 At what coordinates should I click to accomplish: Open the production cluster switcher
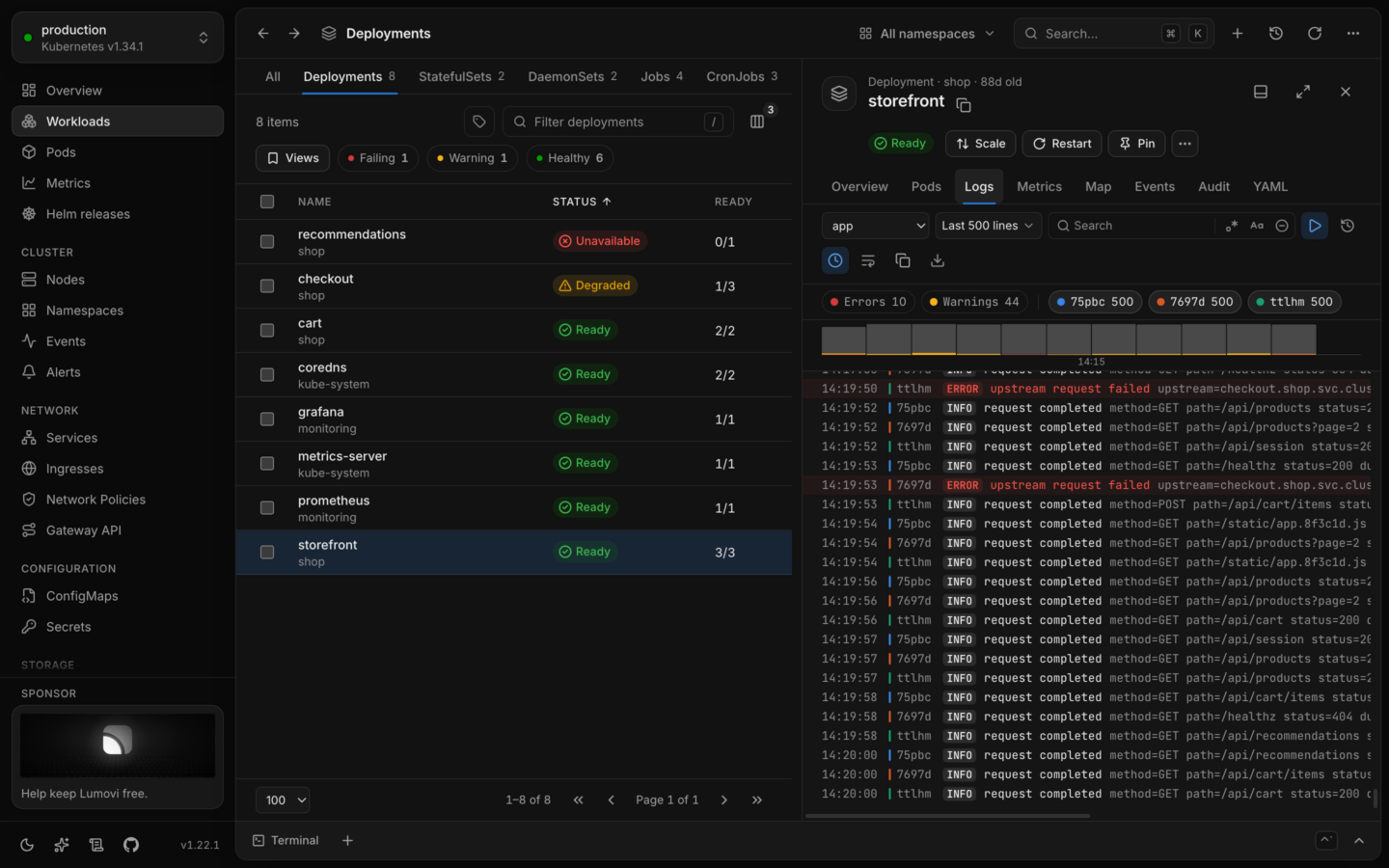[x=118, y=38]
